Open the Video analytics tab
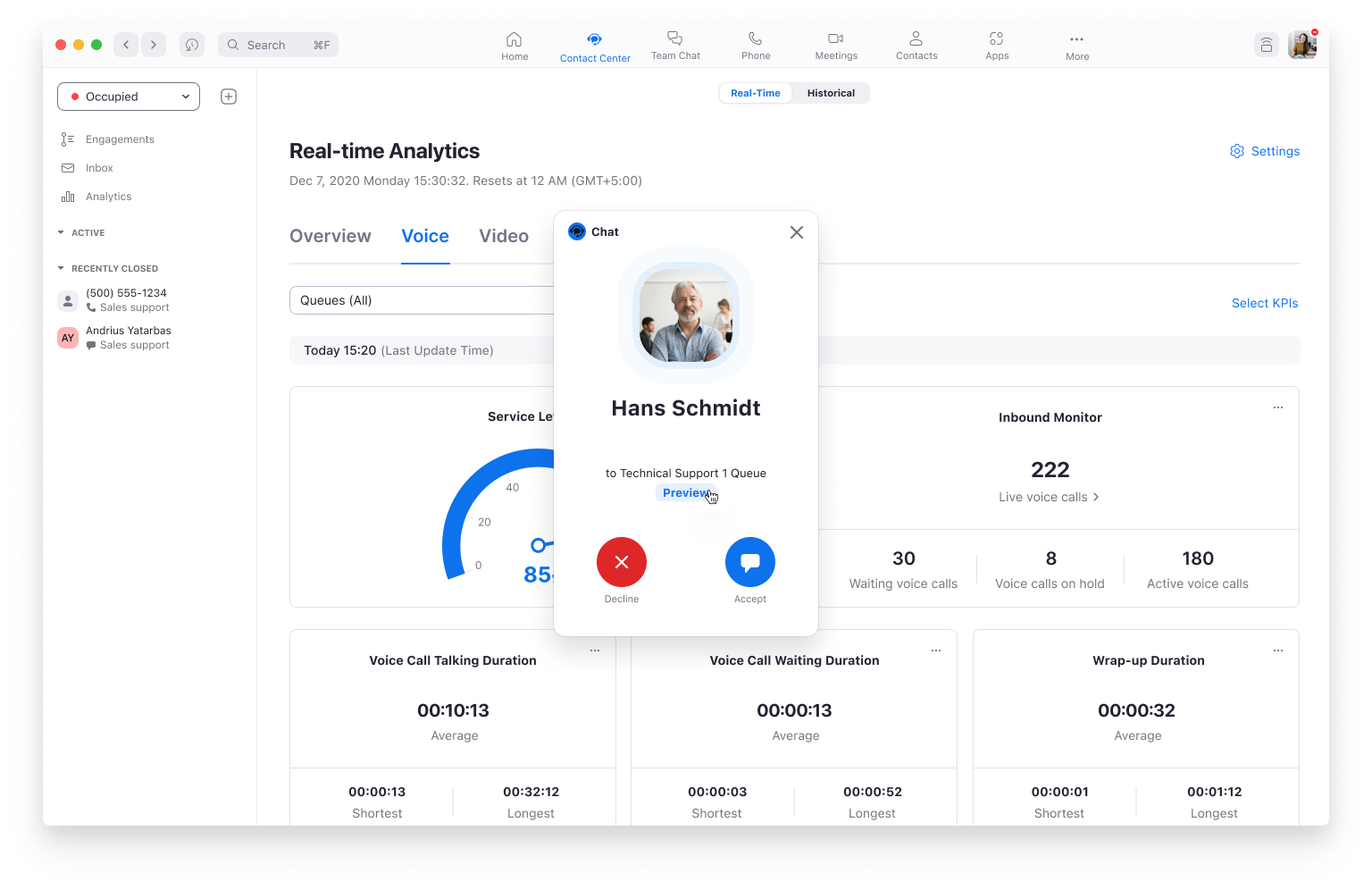1372x890 pixels. pyautogui.click(x=503, y=236)
